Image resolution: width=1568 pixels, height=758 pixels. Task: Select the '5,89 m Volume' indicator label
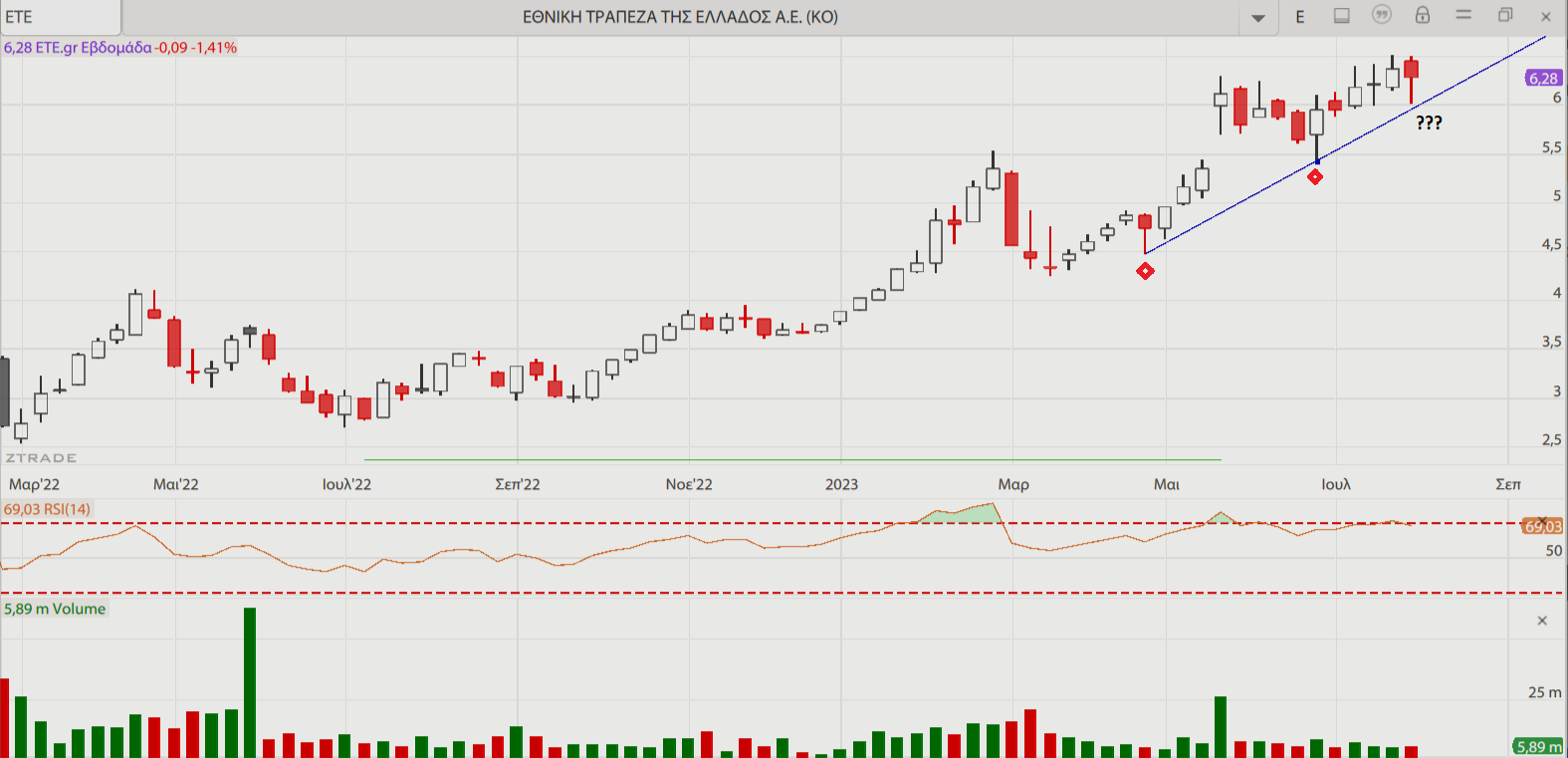(55, 609)
